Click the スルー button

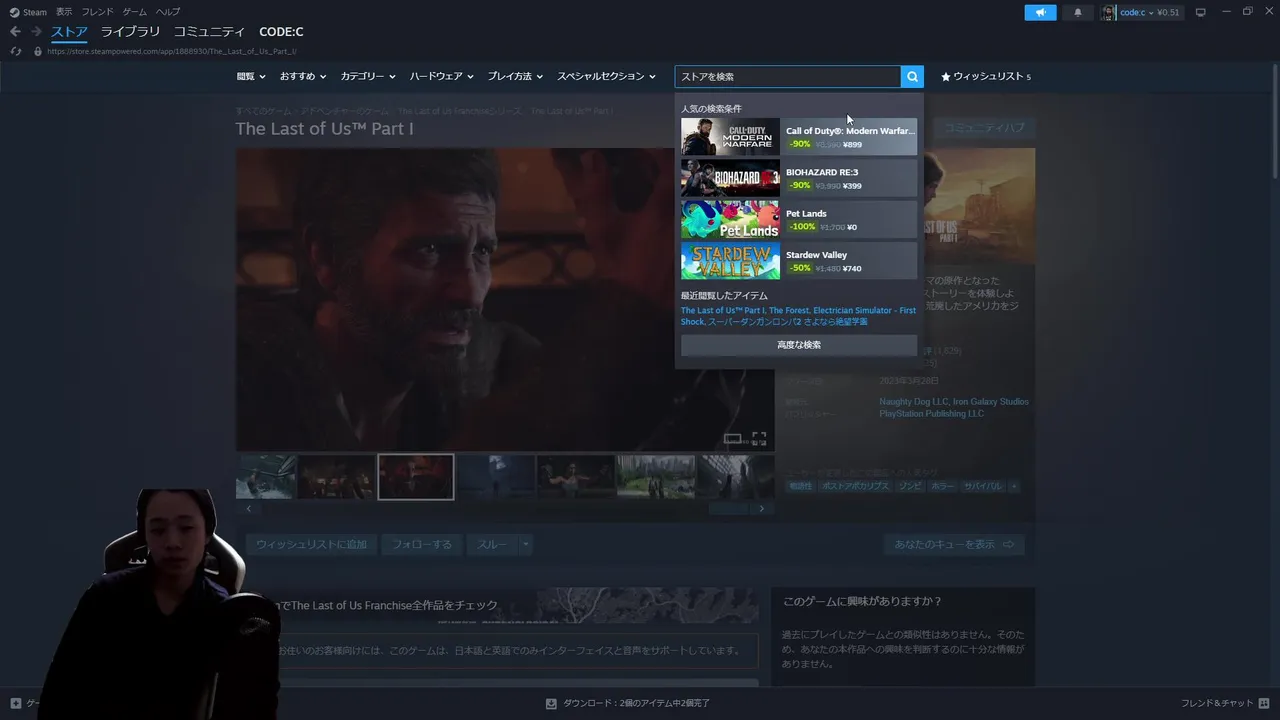(x=493, y=544)
